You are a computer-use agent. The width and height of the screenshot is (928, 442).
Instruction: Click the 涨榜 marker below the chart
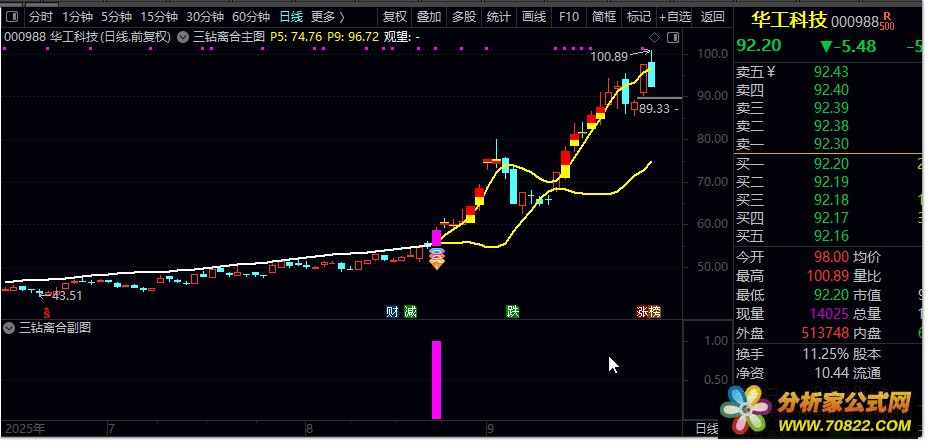coord(648,312)
